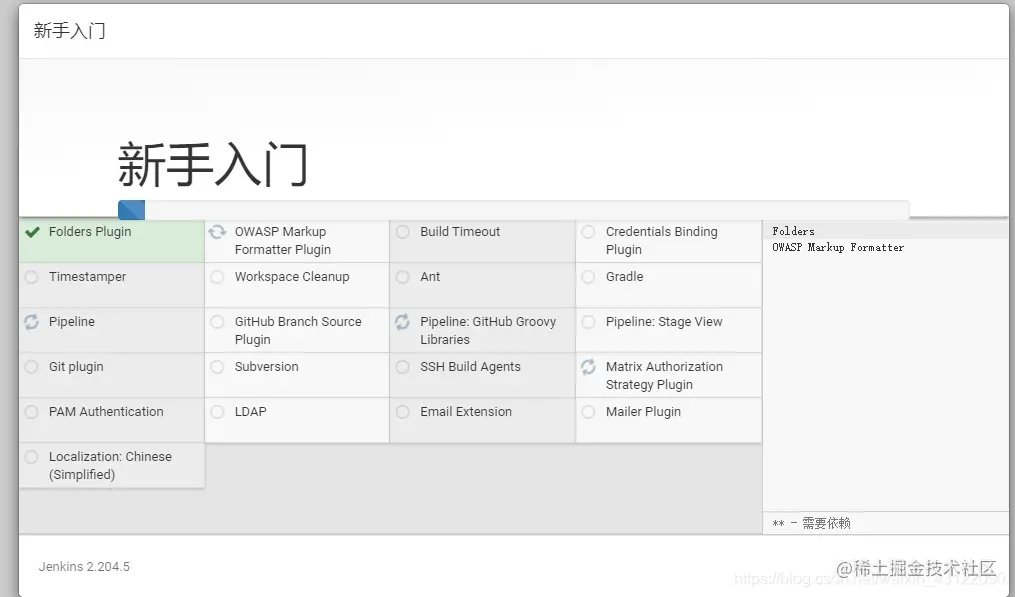Click the large 新手入门 heading

[x=212, y=164]
